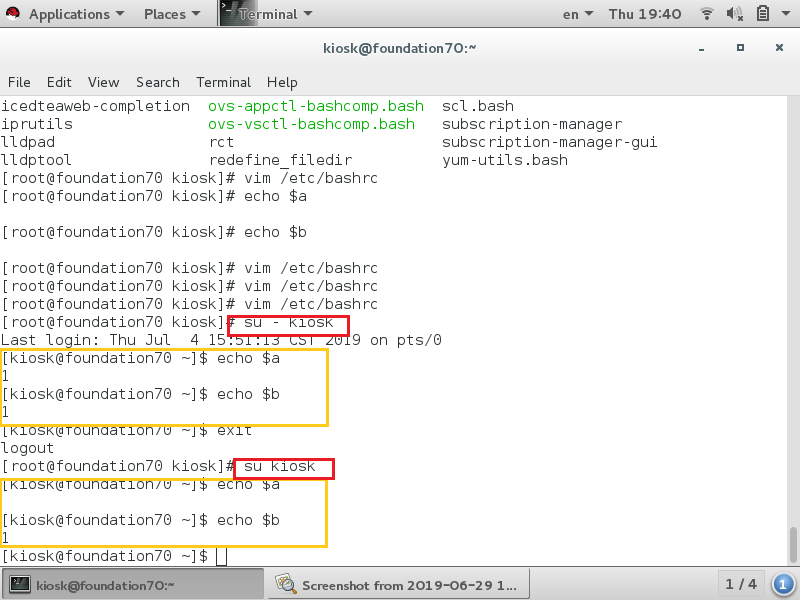Image resolution: width=800 pixels, height=600 pixels.
Task: Click the text subscription-manager-gui
Action: coord(549,142)
